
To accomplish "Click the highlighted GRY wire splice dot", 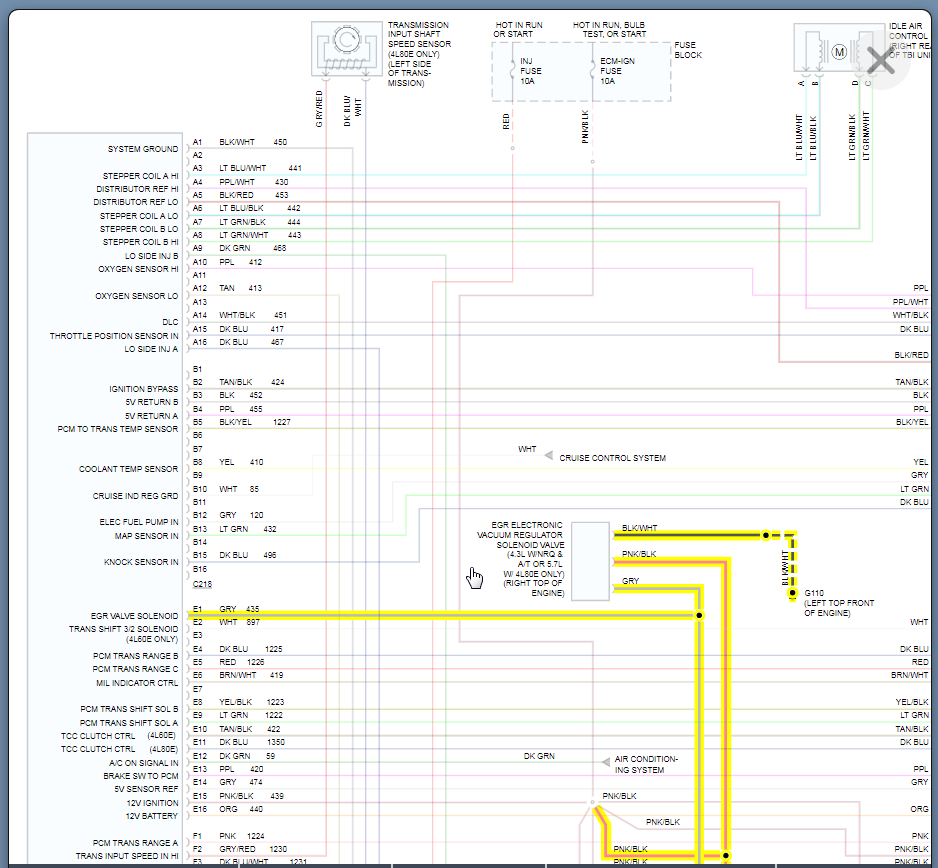I will coord(699,615).
